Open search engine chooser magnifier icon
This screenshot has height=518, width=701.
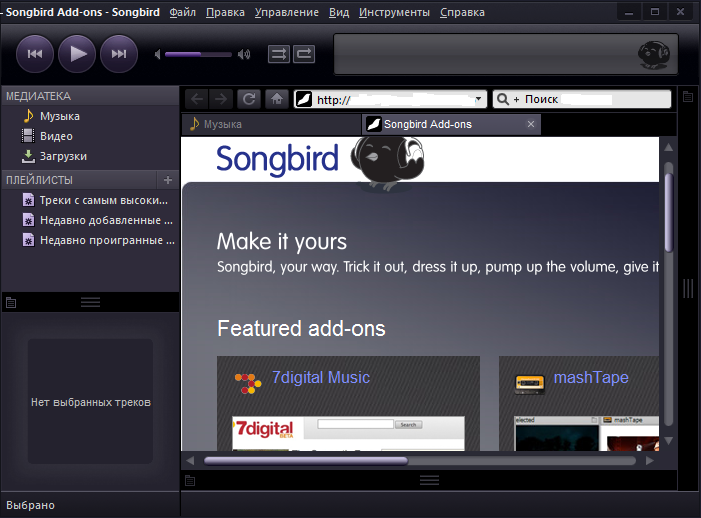(503, 99)
